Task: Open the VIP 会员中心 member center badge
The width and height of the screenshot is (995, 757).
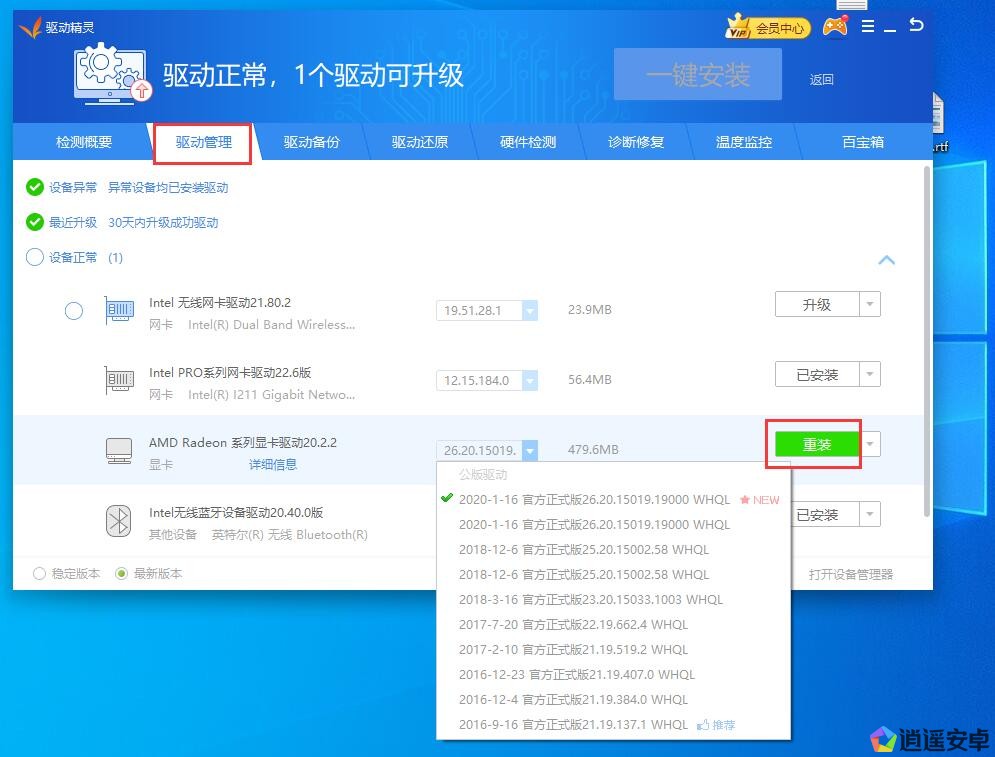Action: pyautogui.click(x=767, y=27)
